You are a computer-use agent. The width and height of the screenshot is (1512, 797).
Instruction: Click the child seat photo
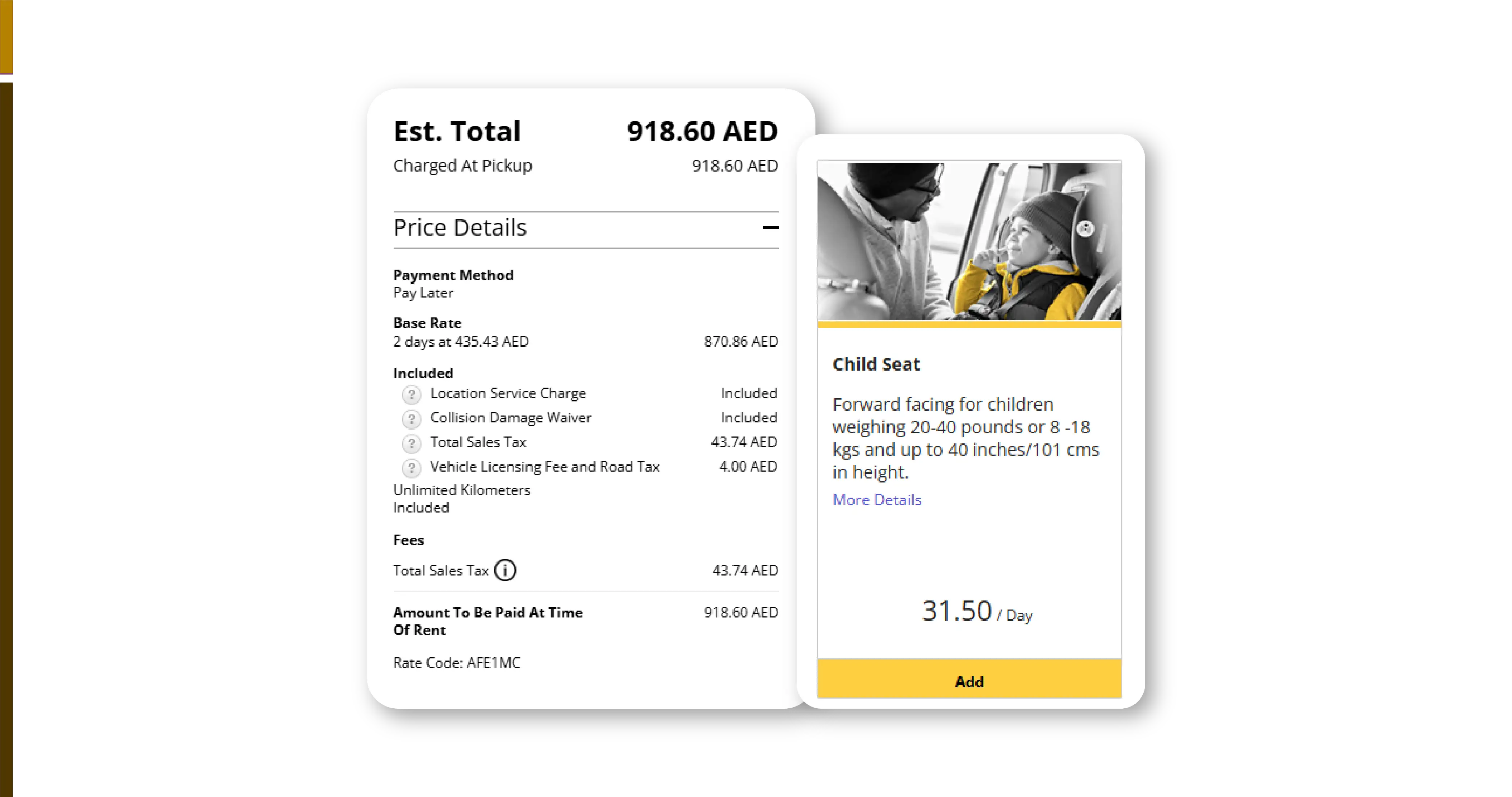pos(969,242)
